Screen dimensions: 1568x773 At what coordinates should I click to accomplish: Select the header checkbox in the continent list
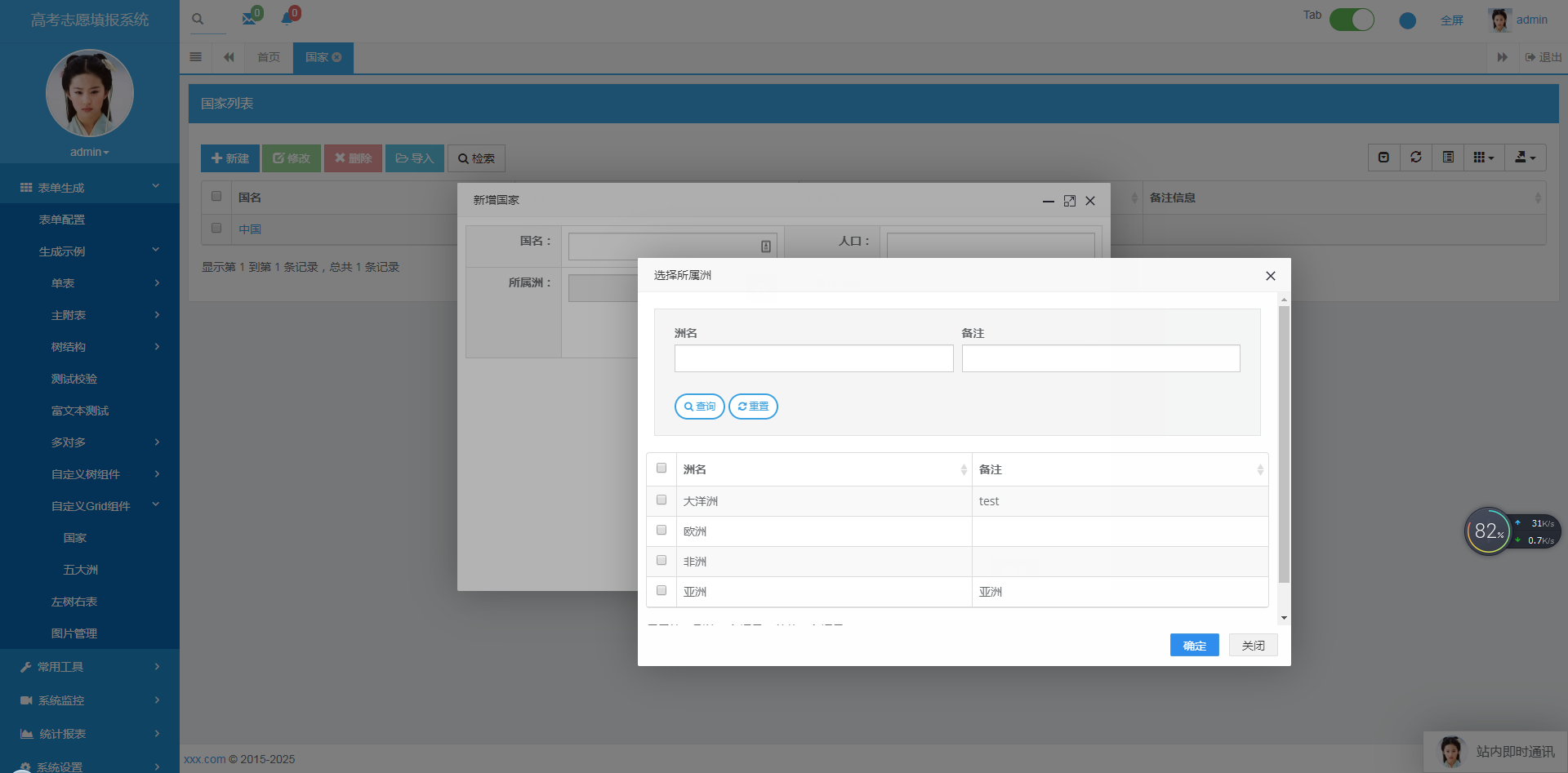click(x=661, y=468)
